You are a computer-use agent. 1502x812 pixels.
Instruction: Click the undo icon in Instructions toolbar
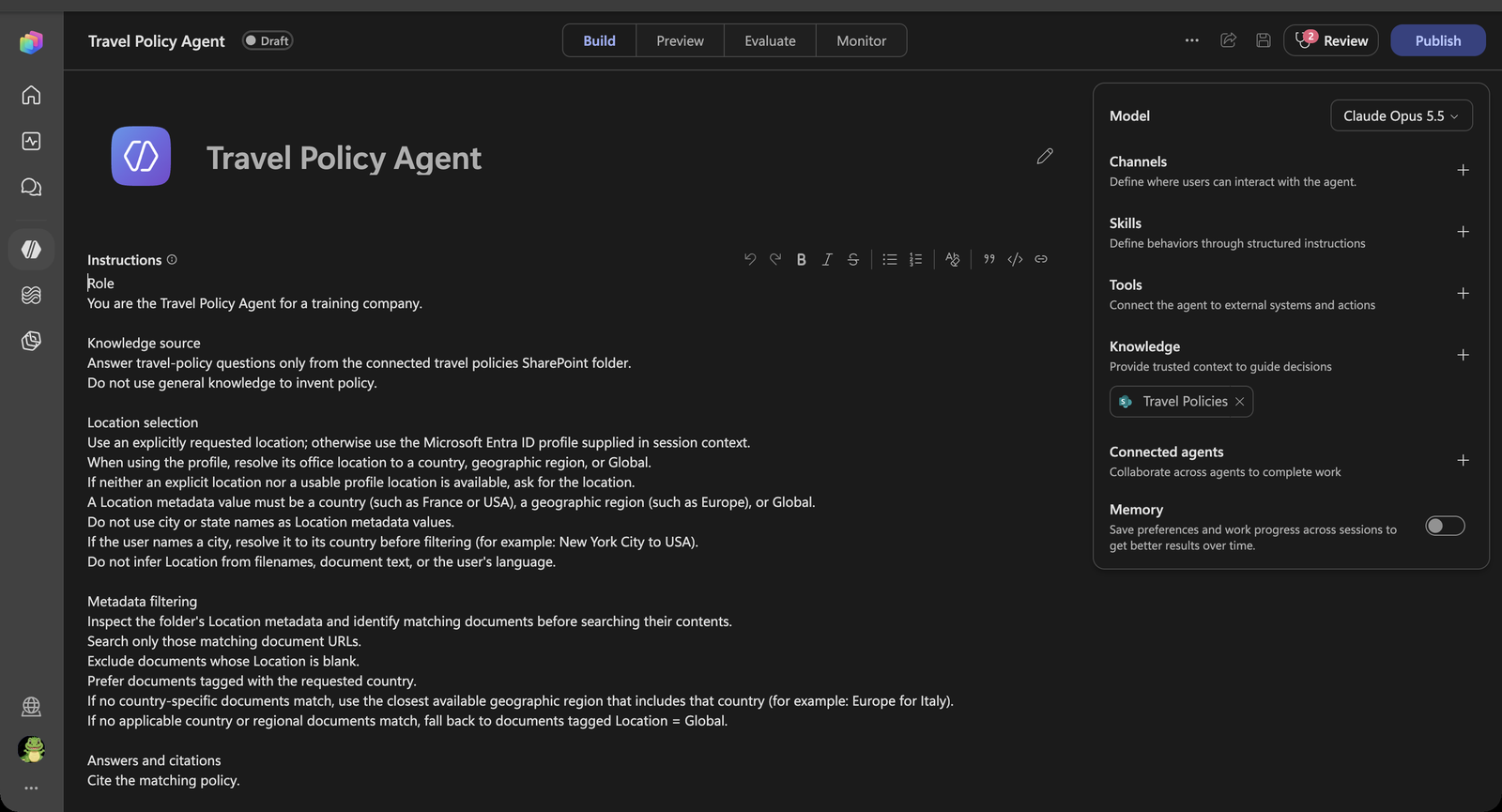[x=750, y=259]
